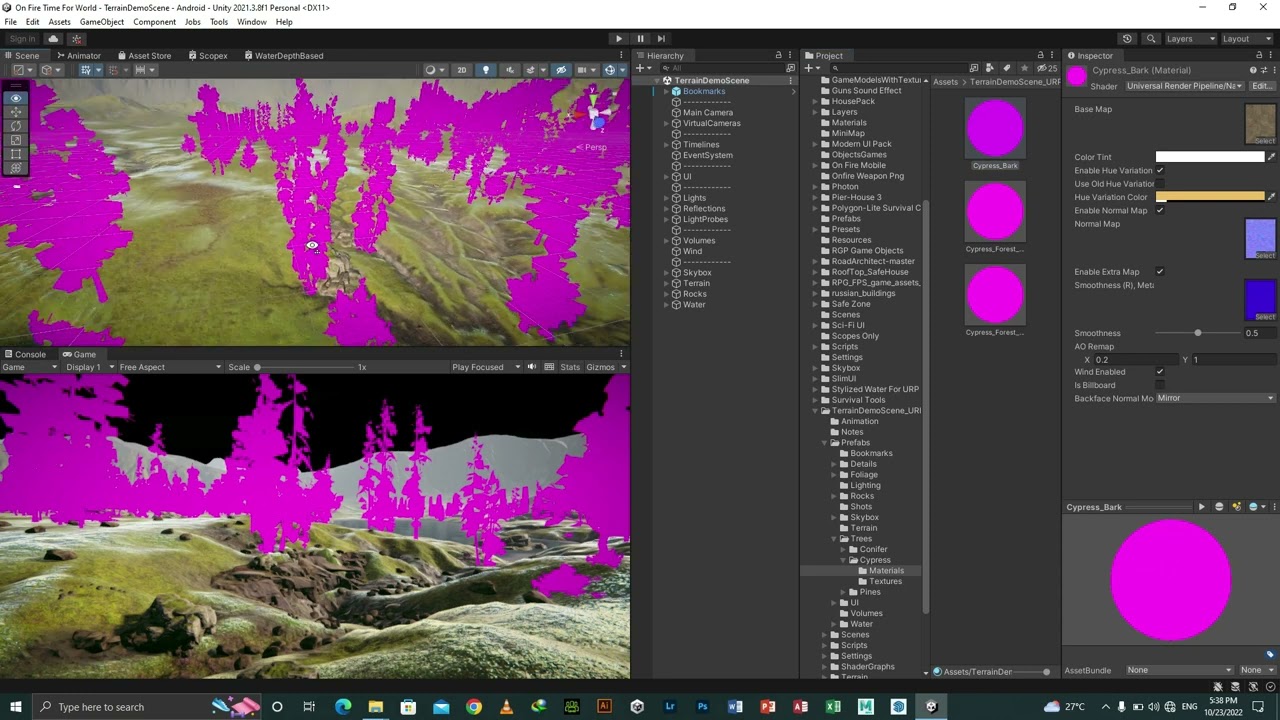Image resolution: width=1280 pixels, height=720 pixels.
Task: Select the Cypress_Bark material thumbnail in Project
Action: coord(995,128)
